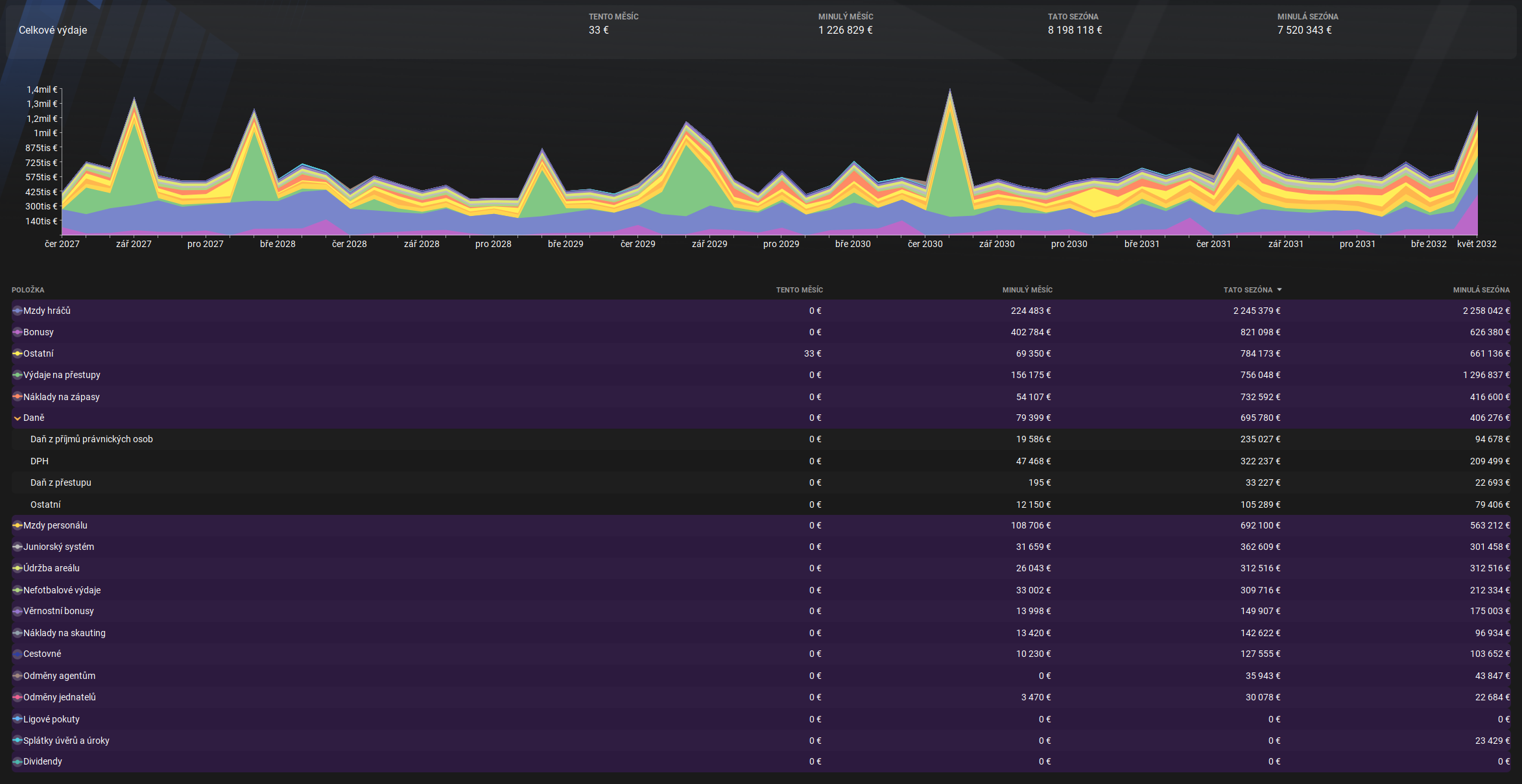The width and height of the screenshot is (1522, 784).
Task: Collapse the Daně row with chevron
Action: [18, 418]
